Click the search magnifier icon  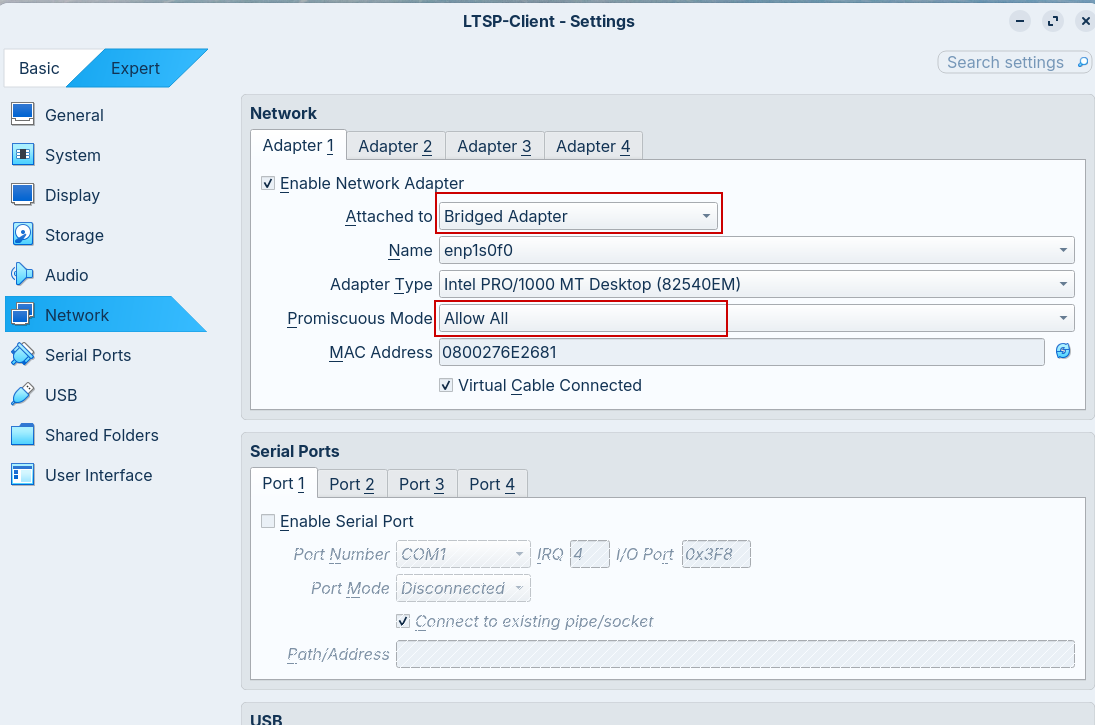[1082, 62]
